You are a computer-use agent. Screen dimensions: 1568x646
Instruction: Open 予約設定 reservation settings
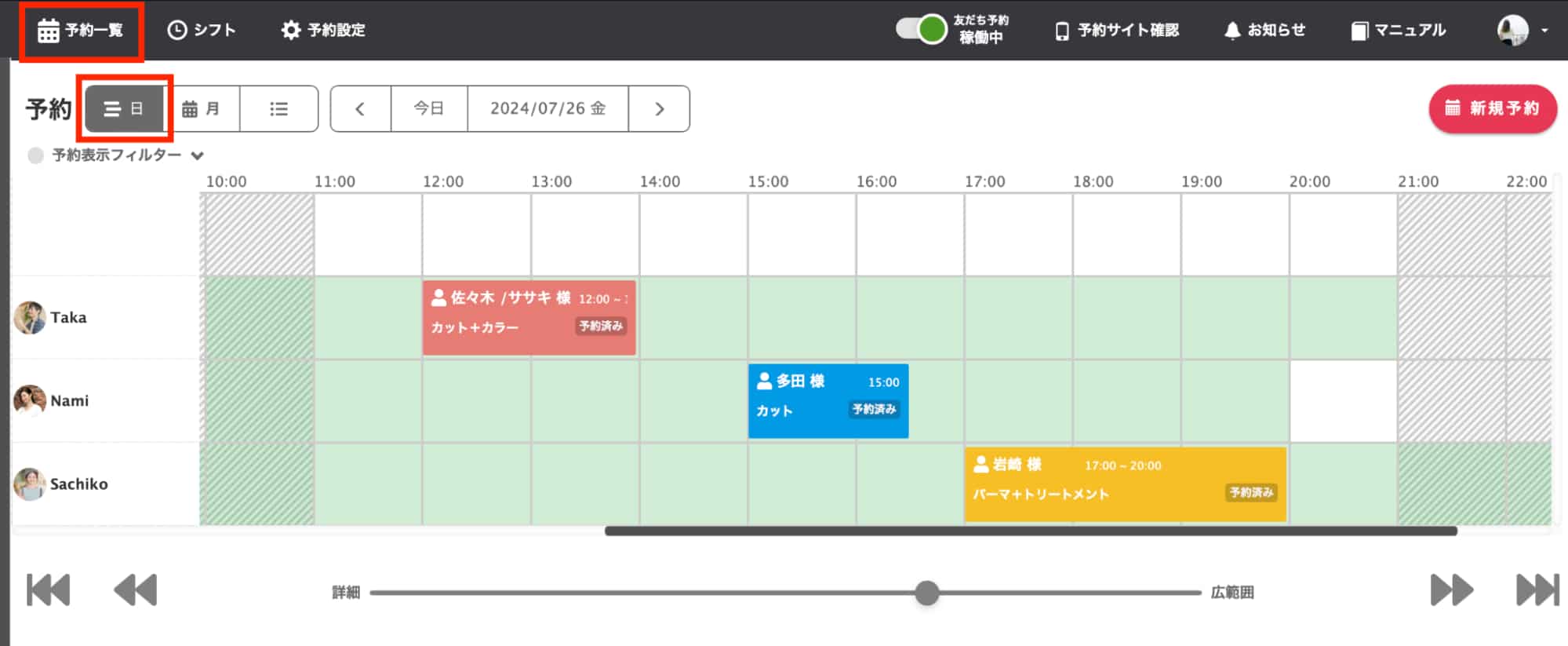pyautogui.click(x=323, y=30)
